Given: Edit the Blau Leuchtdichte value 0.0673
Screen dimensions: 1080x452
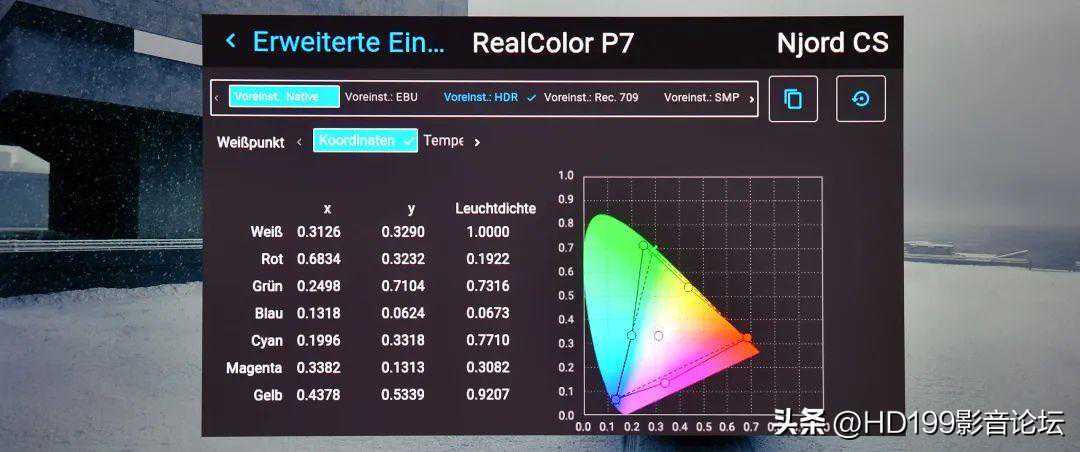Looking at the screenshot, I should (487, 313).
